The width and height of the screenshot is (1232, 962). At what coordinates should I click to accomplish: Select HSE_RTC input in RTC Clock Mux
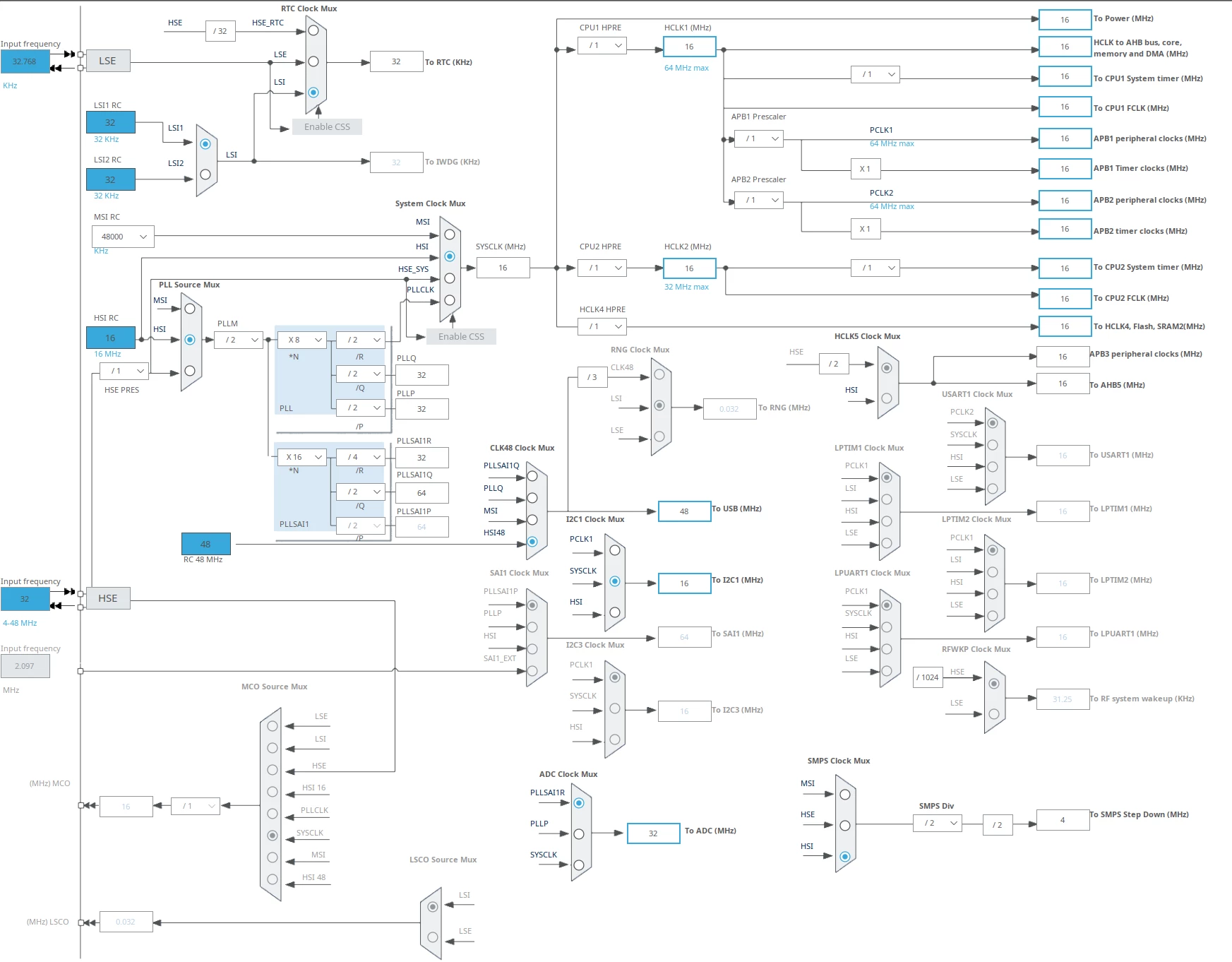click(x=313, y=30)
